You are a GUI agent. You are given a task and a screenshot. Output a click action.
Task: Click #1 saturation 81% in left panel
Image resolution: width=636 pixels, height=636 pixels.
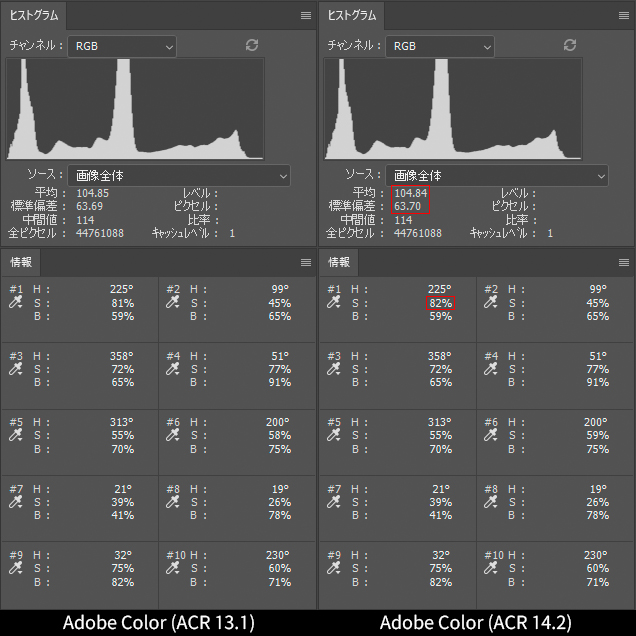tap(123, 303)
